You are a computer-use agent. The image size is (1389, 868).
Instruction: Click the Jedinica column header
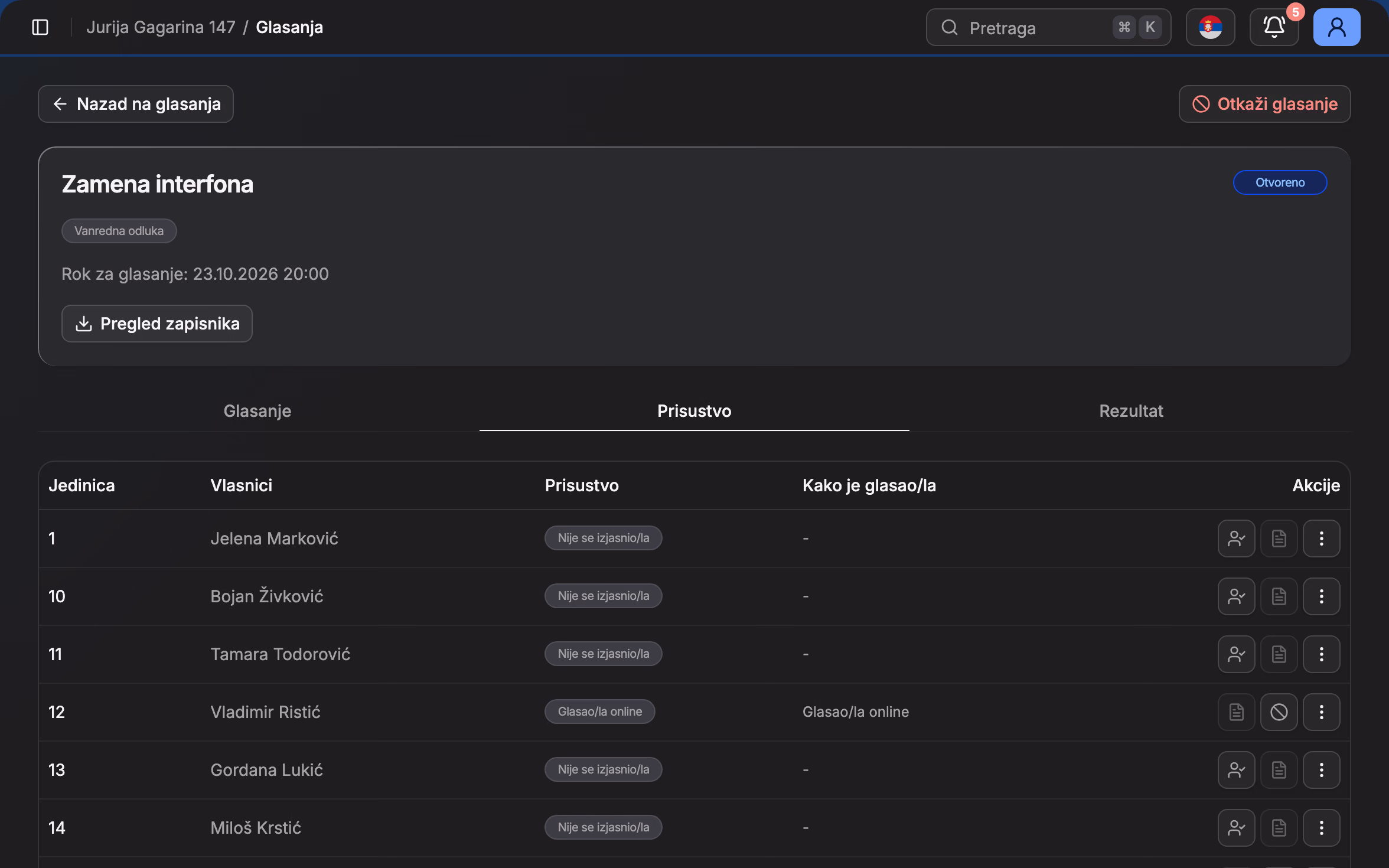tap(81, 485)
